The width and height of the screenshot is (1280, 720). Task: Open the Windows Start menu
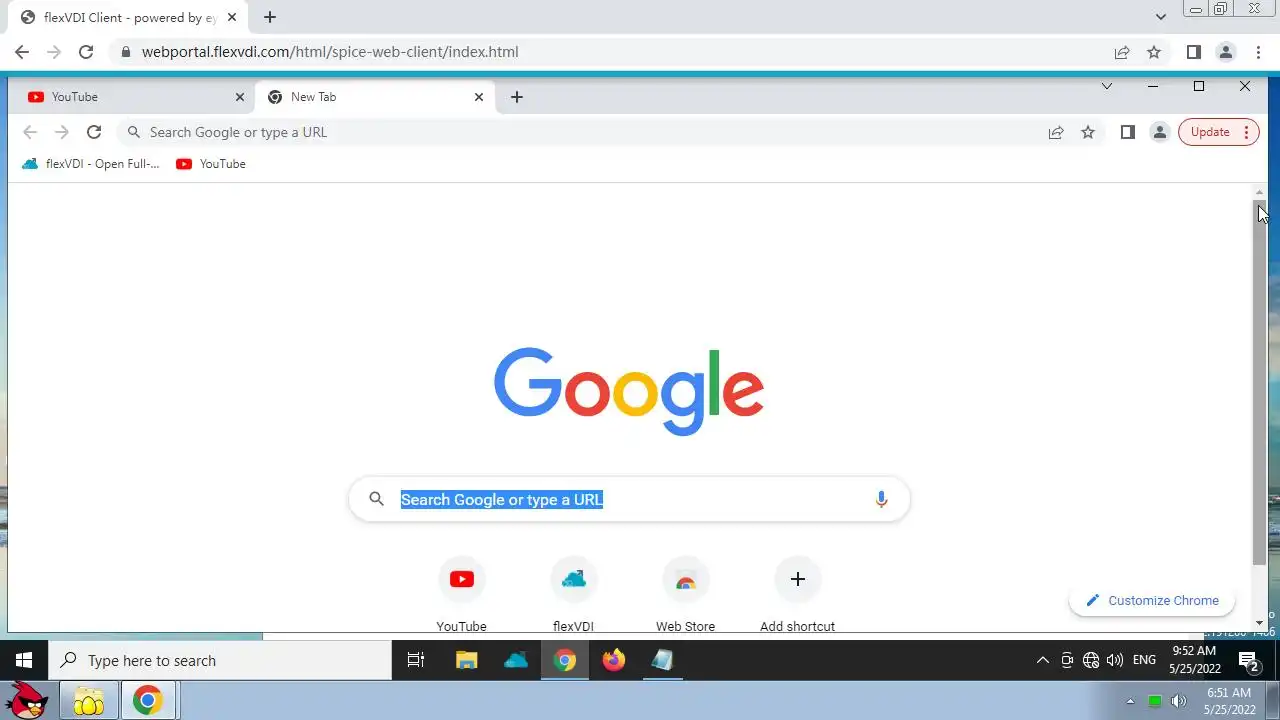tap(24, 660)
